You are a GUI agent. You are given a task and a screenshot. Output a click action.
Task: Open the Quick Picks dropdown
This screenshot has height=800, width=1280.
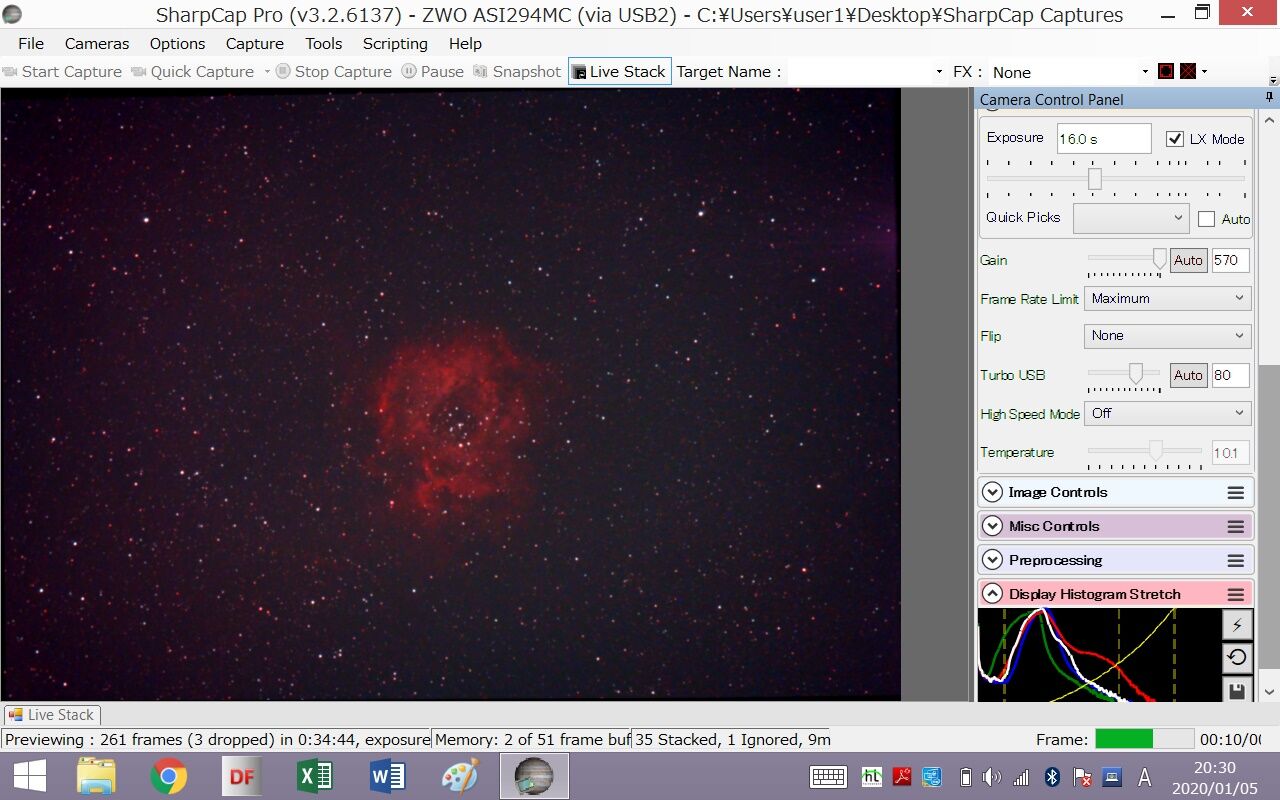[1130, 218]
